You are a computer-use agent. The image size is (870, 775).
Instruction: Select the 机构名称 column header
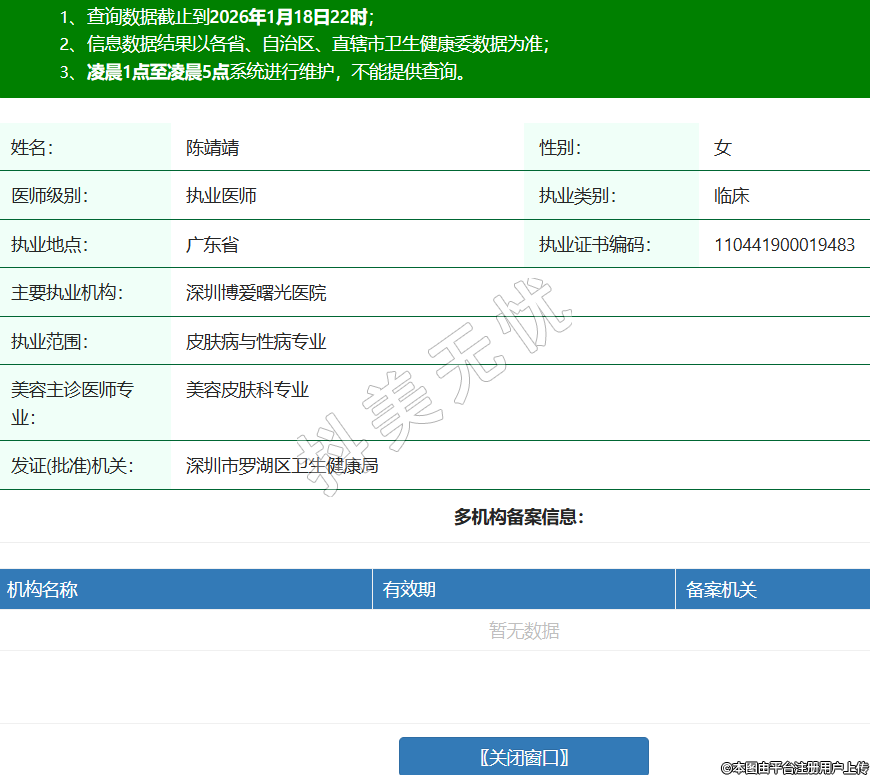tap(42, 590)
